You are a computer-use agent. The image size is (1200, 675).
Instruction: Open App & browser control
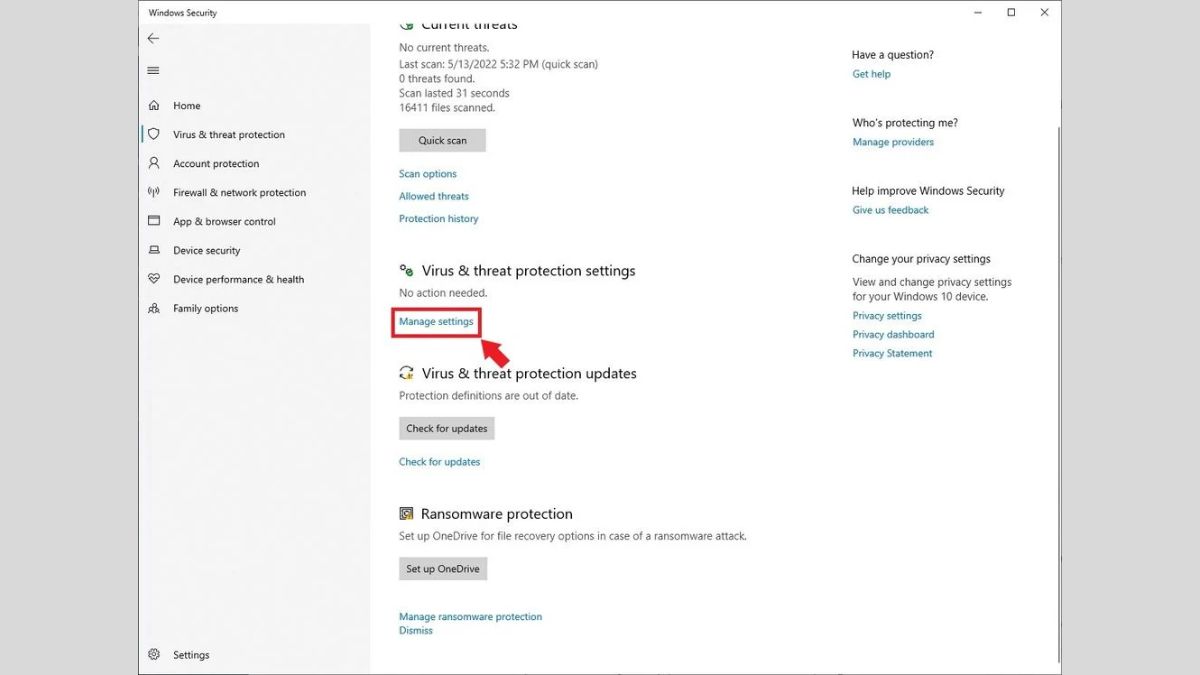tap(220, 221)
